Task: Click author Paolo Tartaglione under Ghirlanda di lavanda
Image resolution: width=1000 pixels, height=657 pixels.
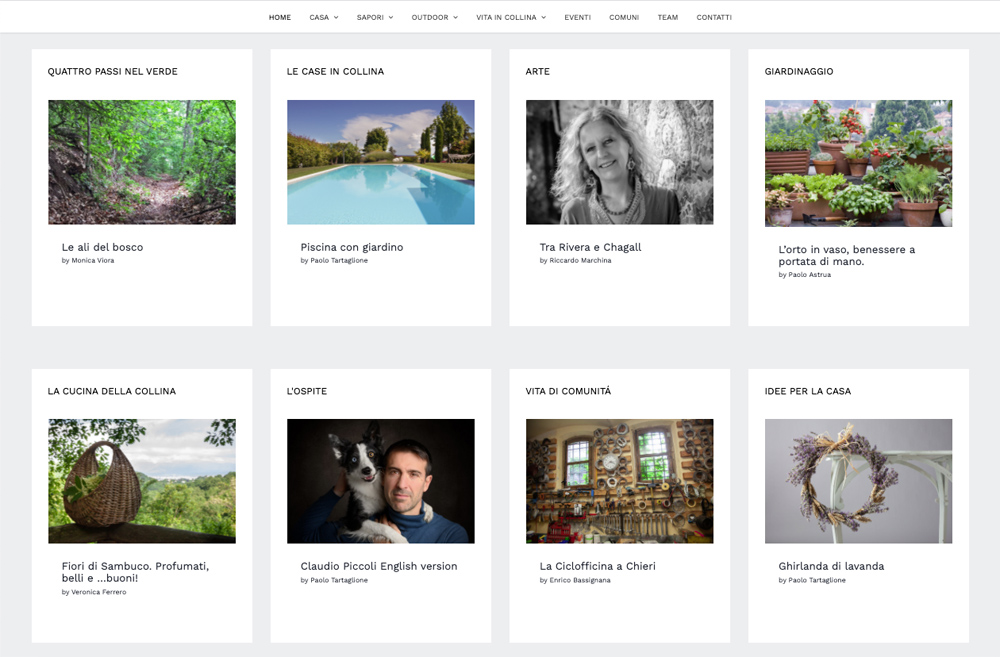Action: [816, 580]
